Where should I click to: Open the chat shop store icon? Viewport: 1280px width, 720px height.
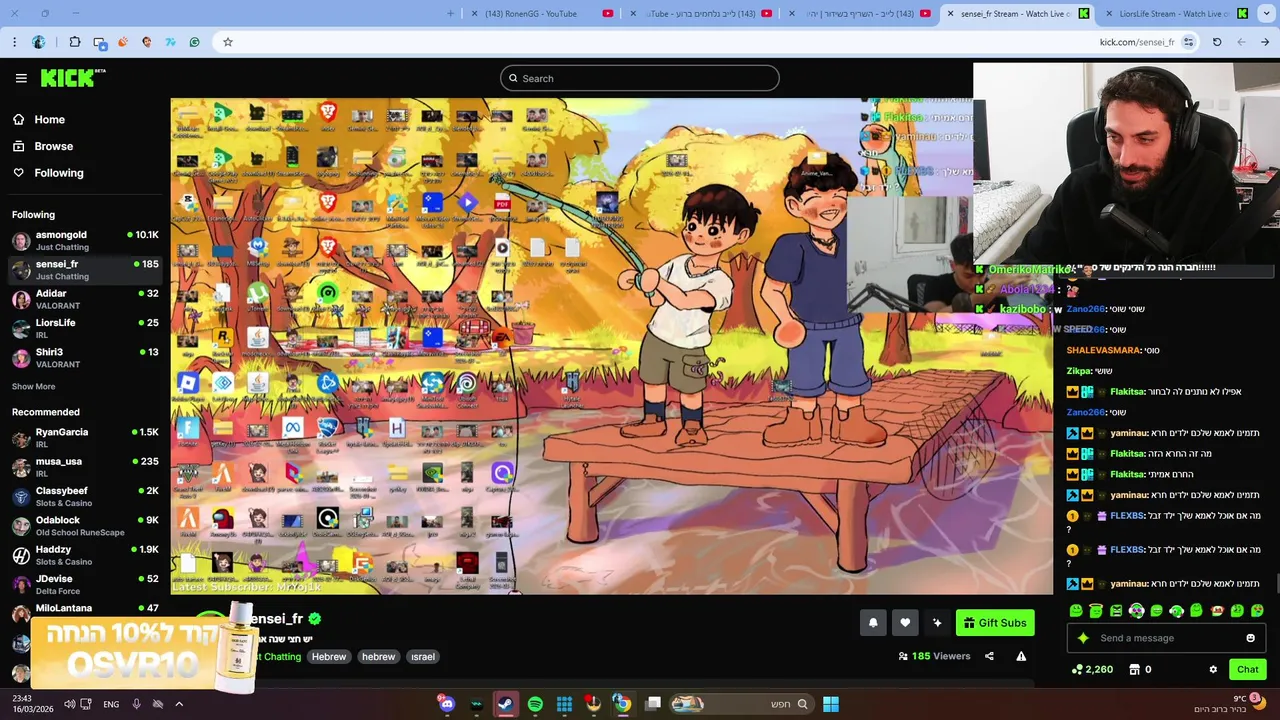coord(1134,669)
